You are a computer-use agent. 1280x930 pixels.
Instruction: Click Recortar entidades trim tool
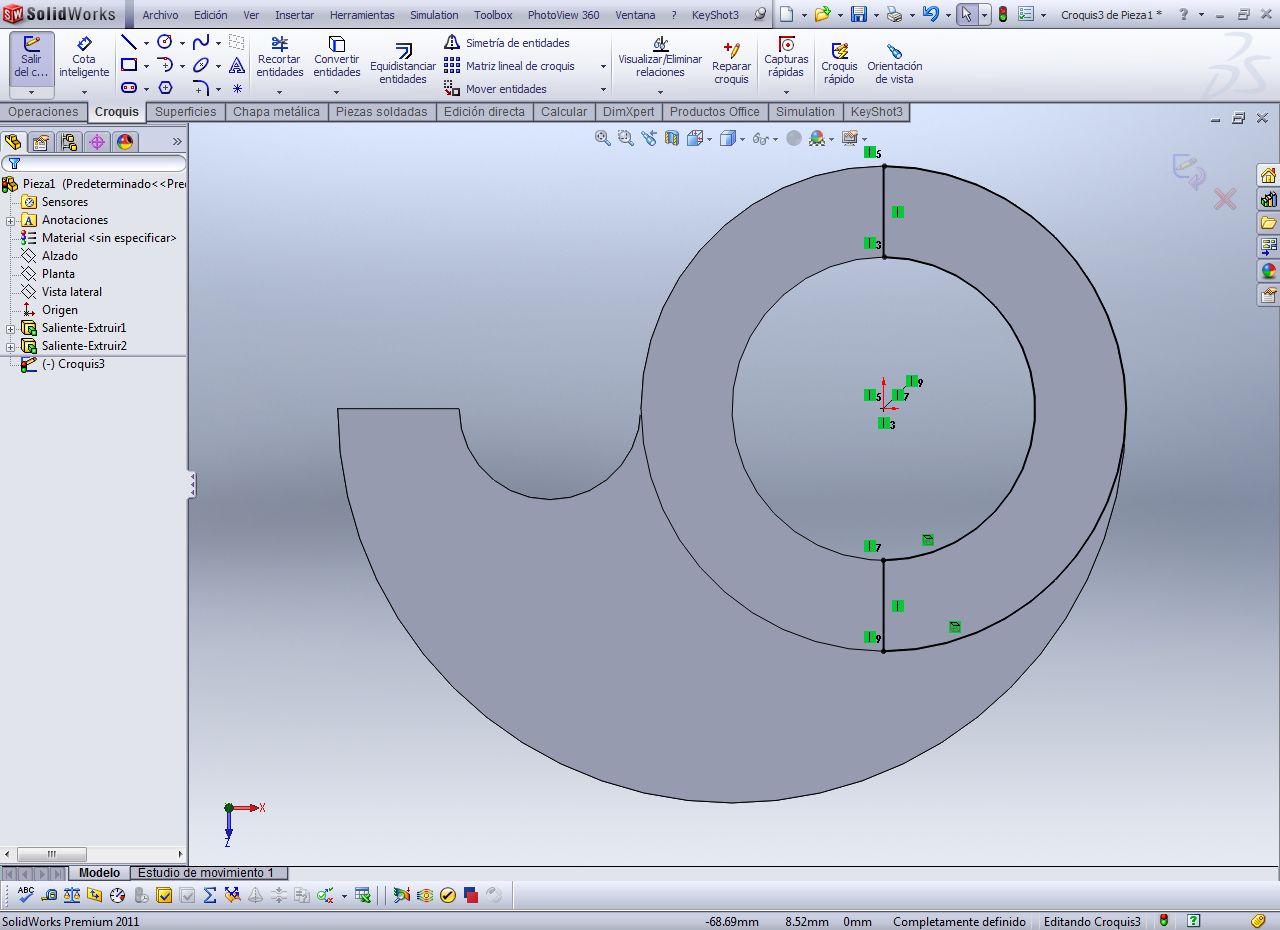[280, 58]
